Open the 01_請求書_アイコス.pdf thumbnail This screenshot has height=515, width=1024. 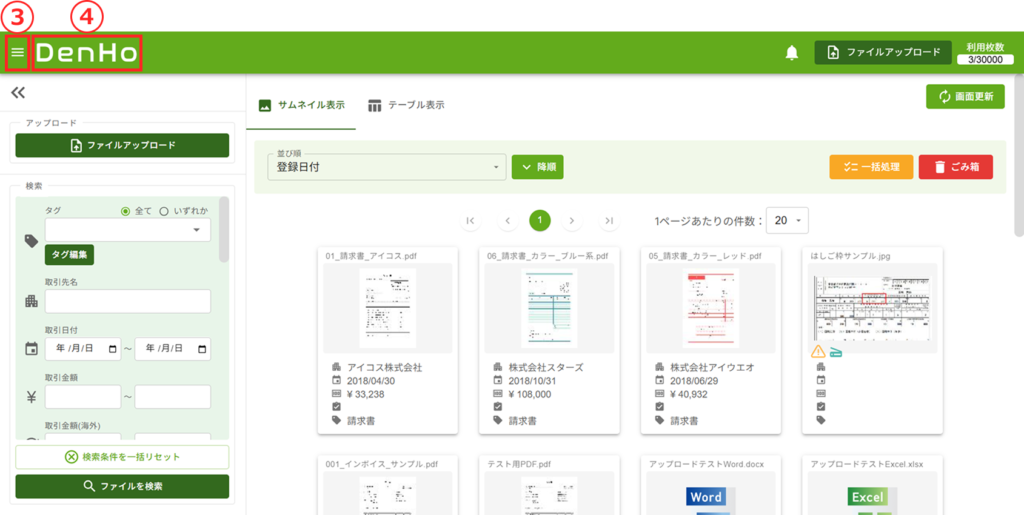click(x=387, y=308)
